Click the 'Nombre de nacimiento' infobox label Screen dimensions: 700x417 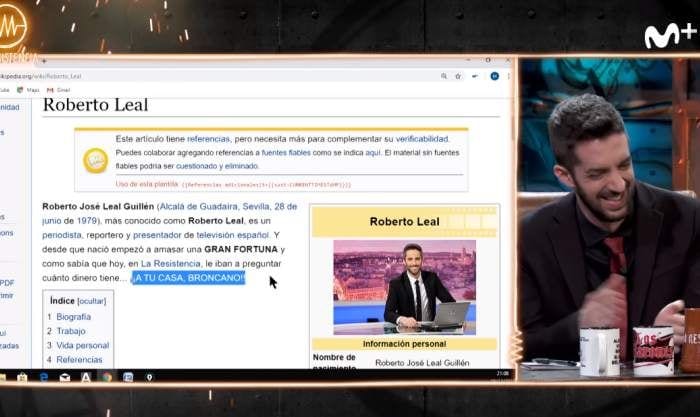(x=334, y=362)
